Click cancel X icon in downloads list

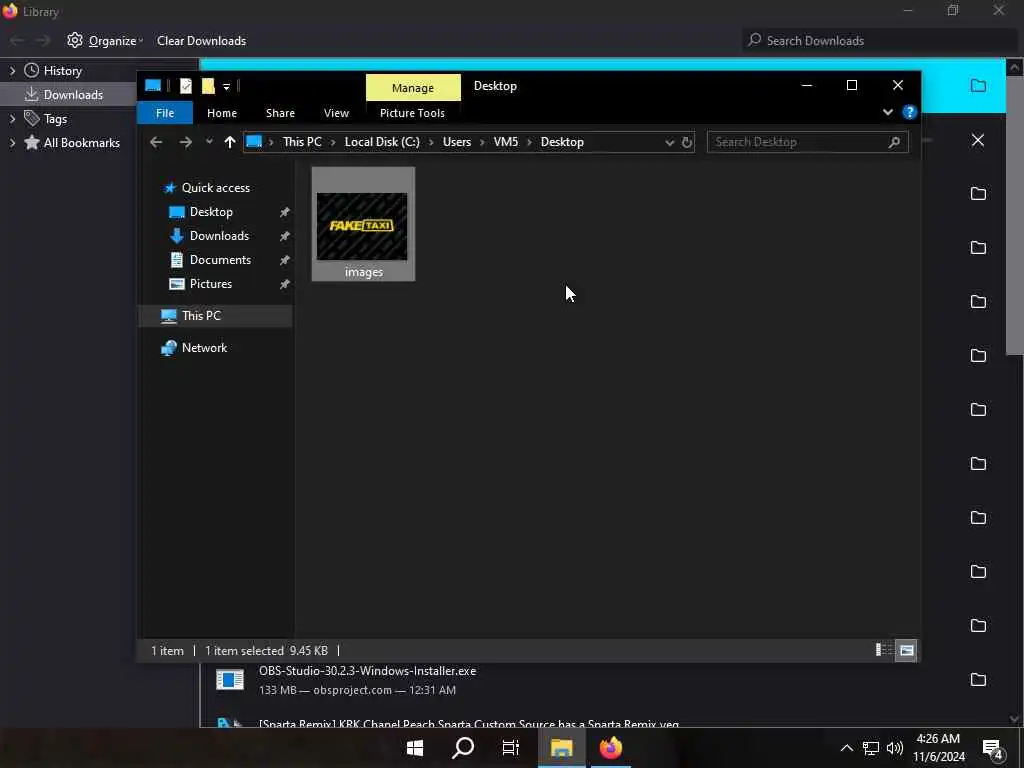pos(978,140)
